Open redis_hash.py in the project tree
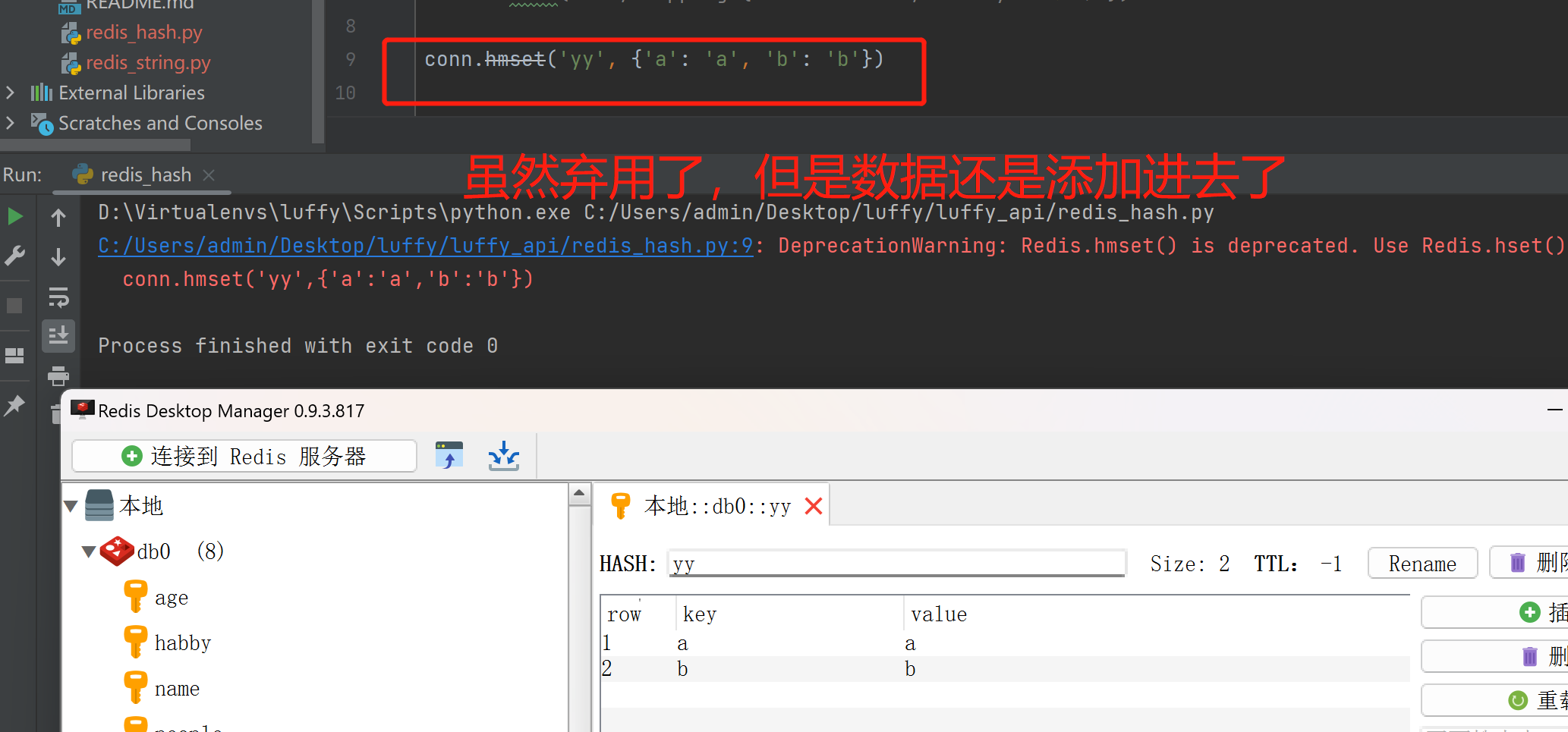This screenshot has width=1568, height=732. tap(143, 33)
